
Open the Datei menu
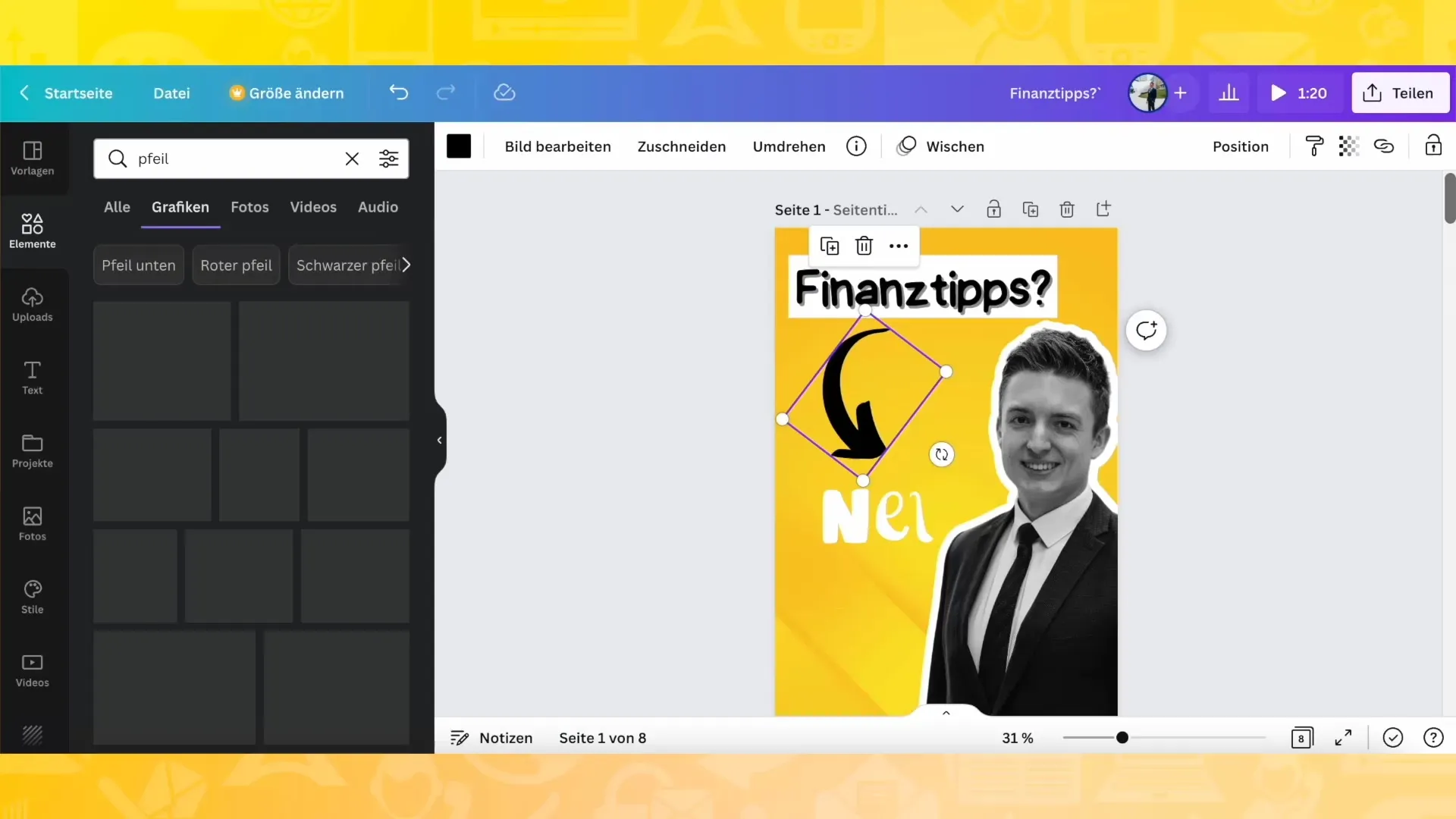point(170,92)
